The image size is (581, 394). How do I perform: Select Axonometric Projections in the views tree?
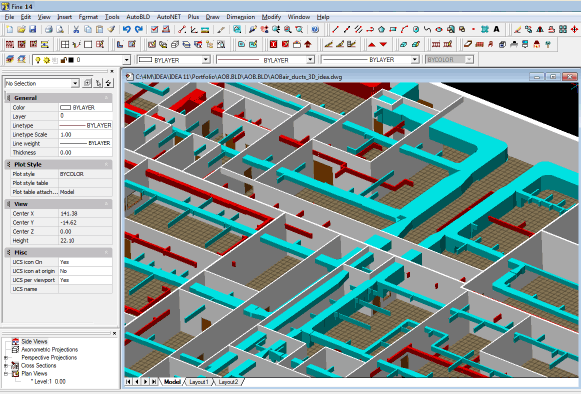(x=49, y=350)
